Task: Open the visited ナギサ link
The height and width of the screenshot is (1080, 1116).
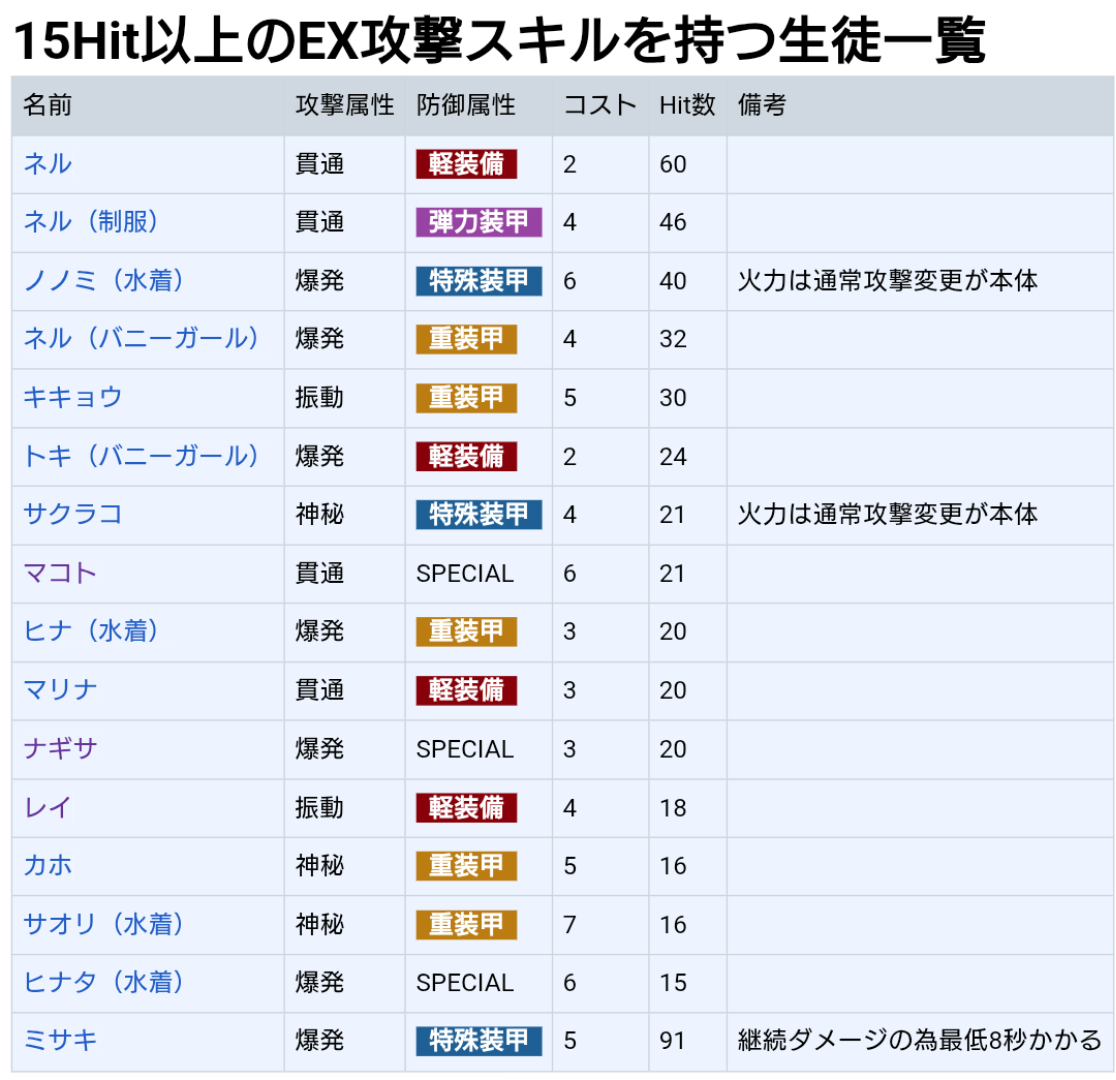Action: 60,749
